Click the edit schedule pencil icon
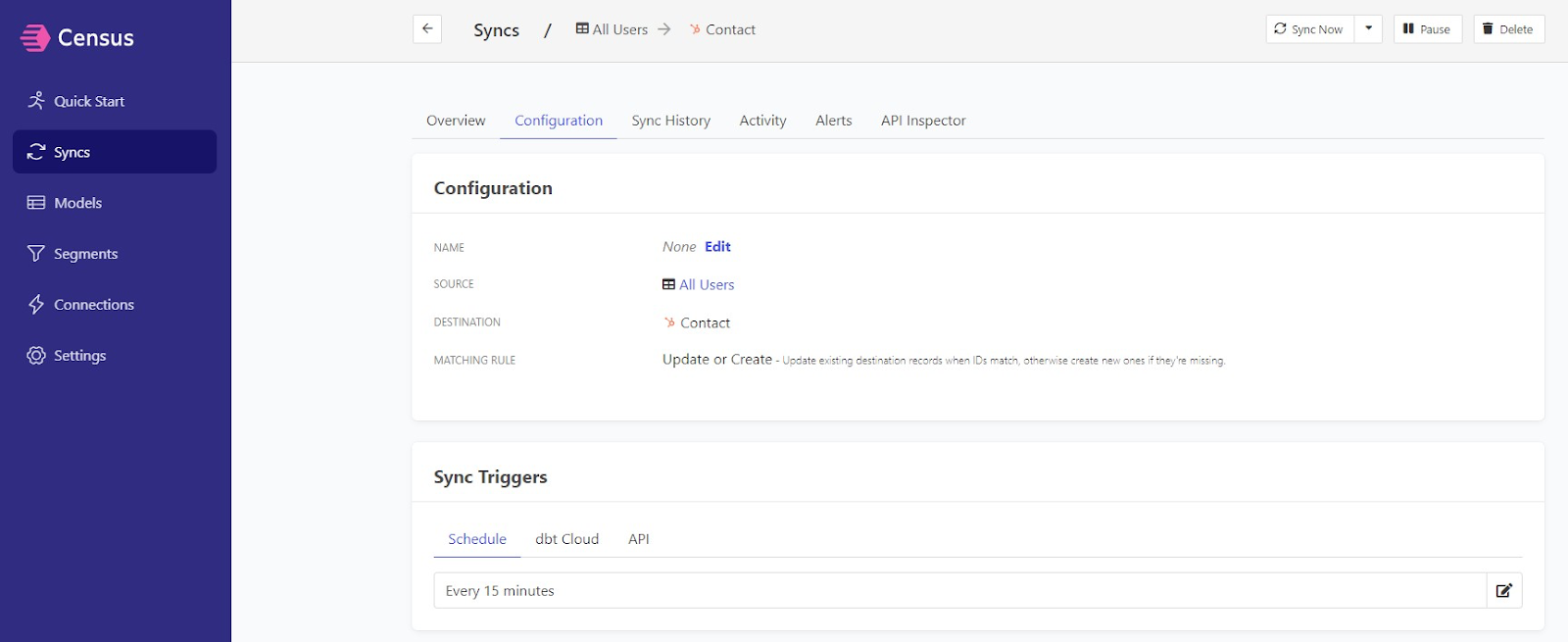Viewport: 1568px width, 642px height. [x=1504, y=591]
